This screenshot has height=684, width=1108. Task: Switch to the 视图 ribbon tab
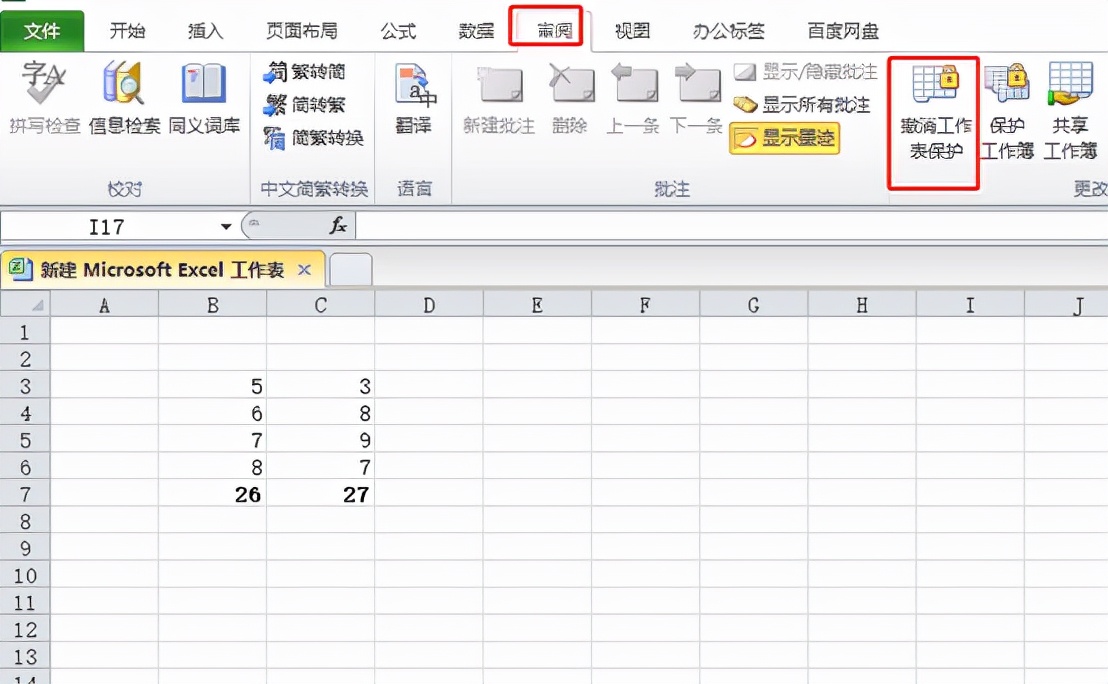point(631,31)
